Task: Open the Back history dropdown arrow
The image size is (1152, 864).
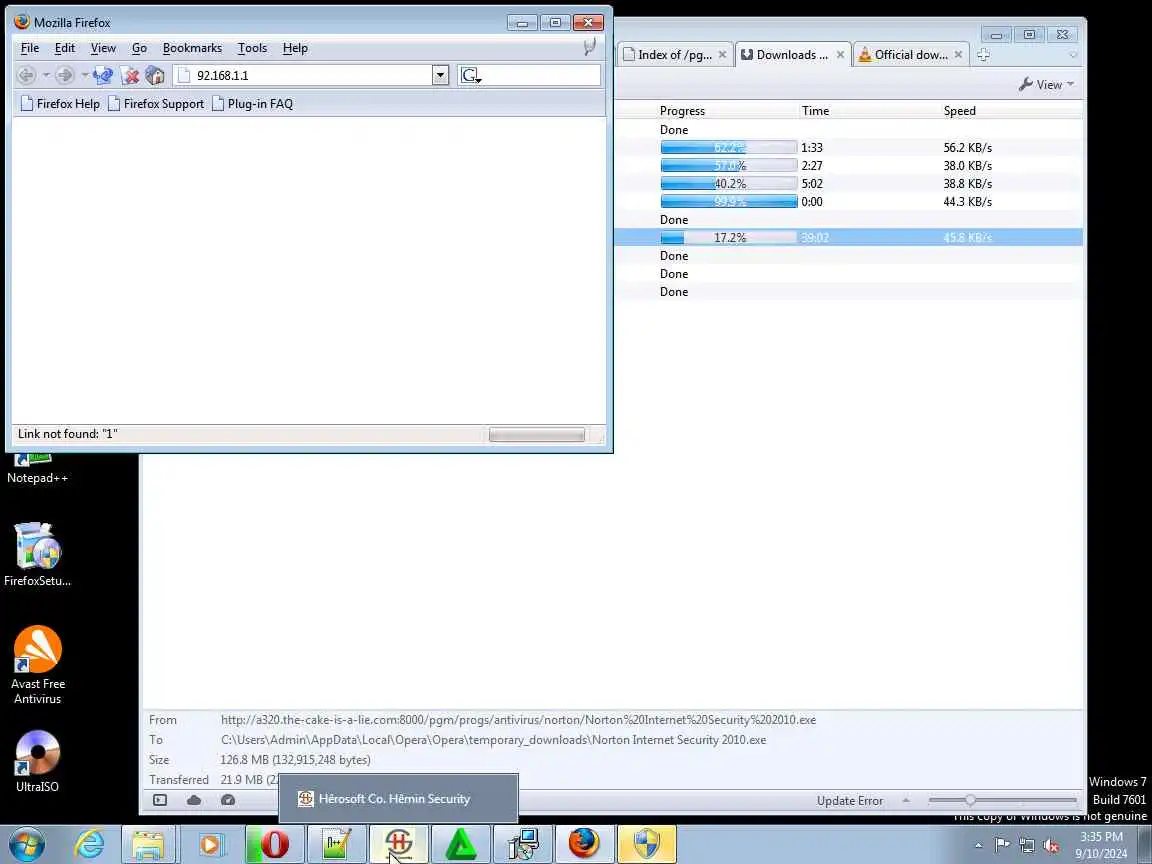Action: 46,75
